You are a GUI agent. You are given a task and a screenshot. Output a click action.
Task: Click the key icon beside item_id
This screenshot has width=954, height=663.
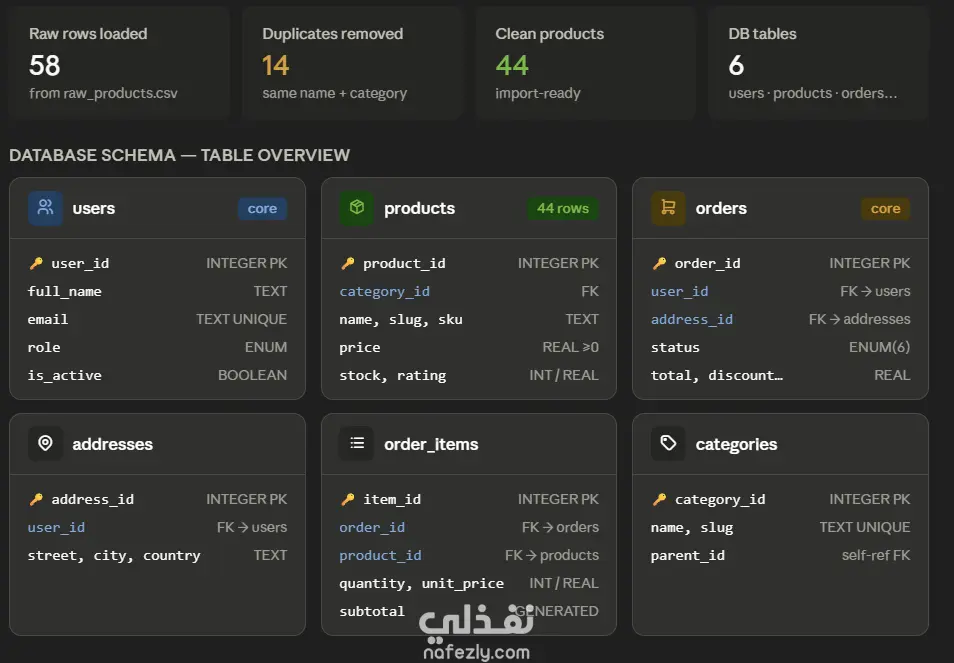tap(347, 499)
